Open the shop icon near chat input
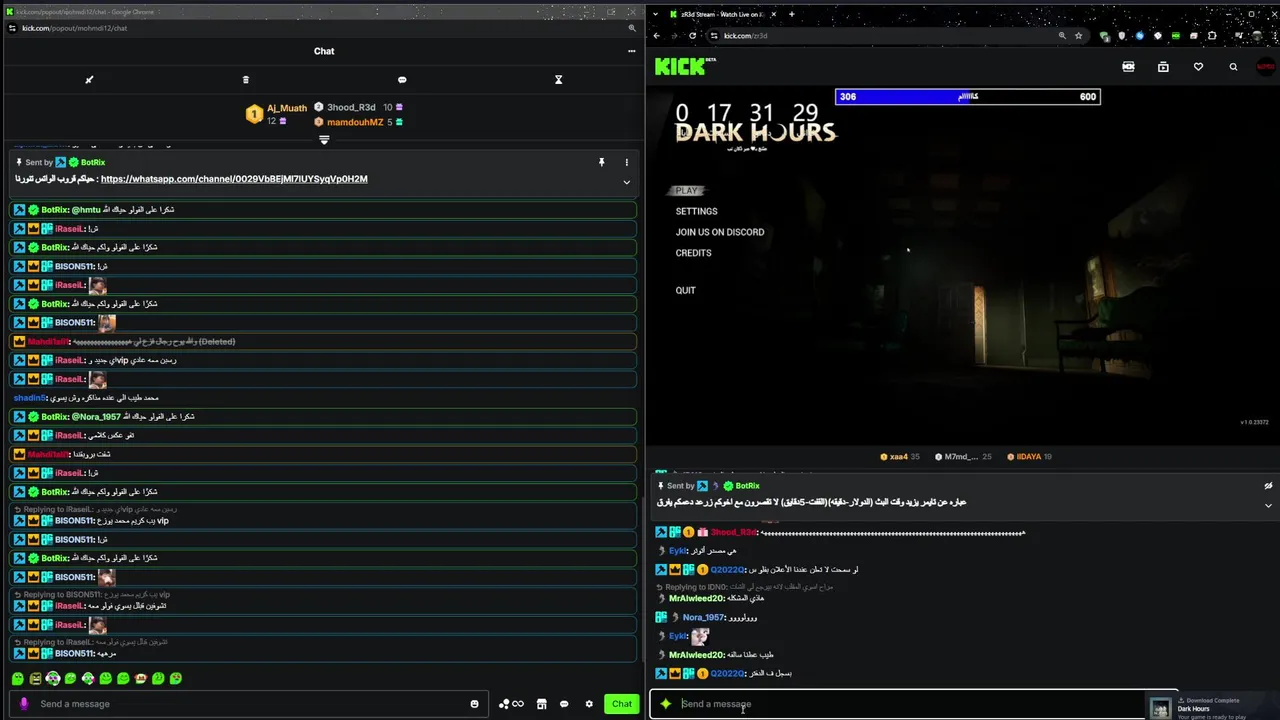This screenshot has width=1280, height=720. tap(541, 704)
